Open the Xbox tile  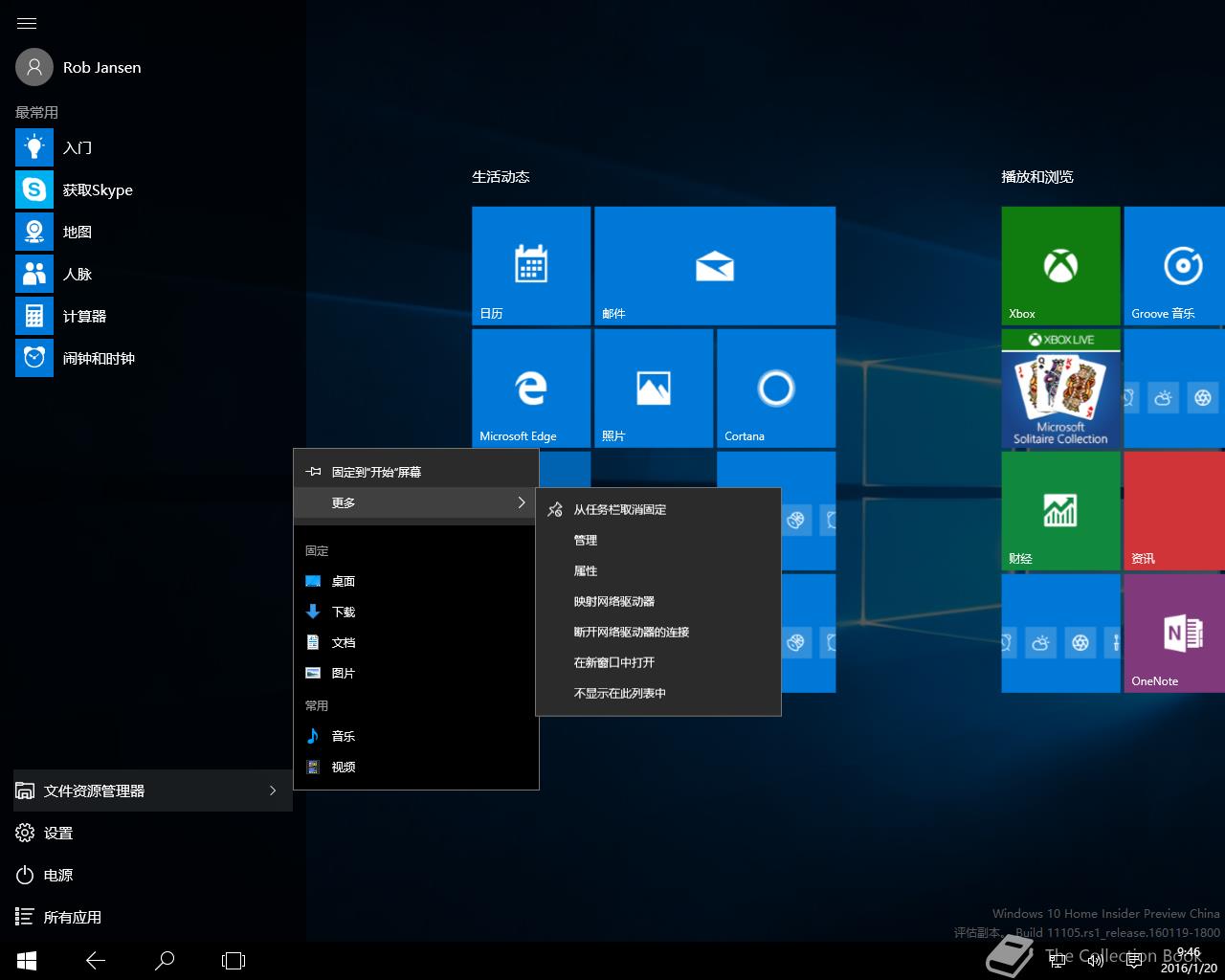click(1060, 266)
